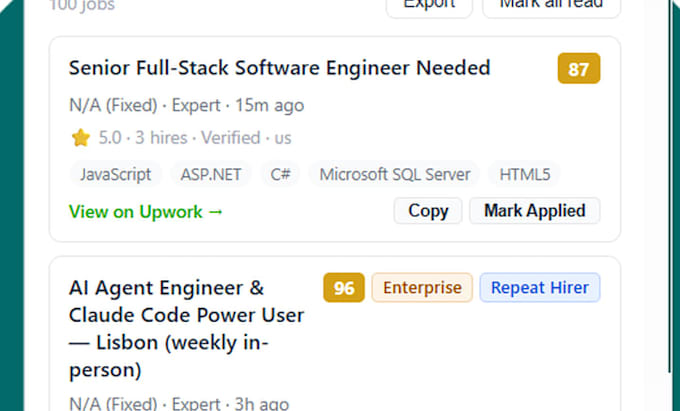Click Mark all read button
680x411 pixels.
point(551,7)
